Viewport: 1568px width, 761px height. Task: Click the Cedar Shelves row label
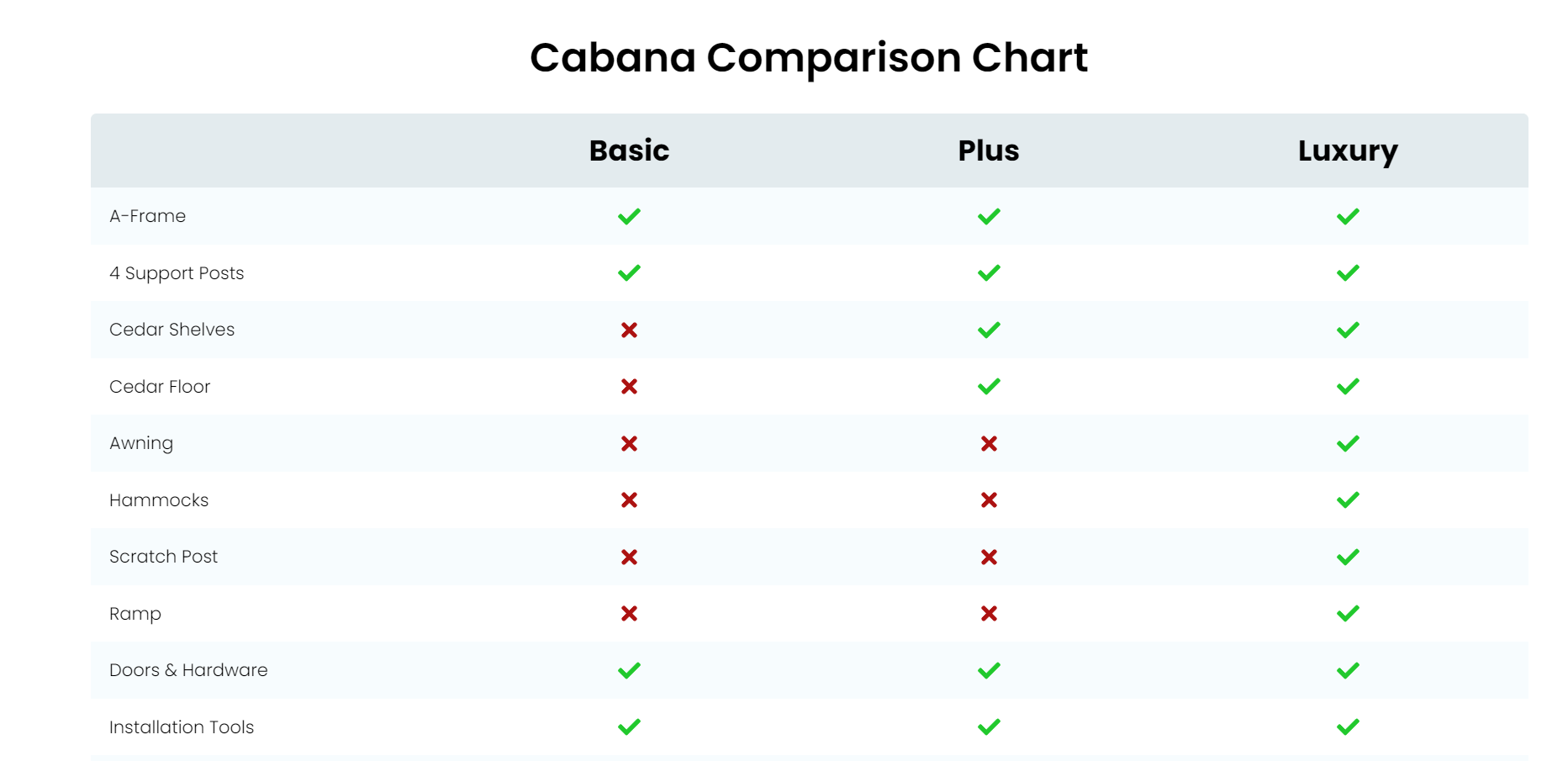pos(172,330)
